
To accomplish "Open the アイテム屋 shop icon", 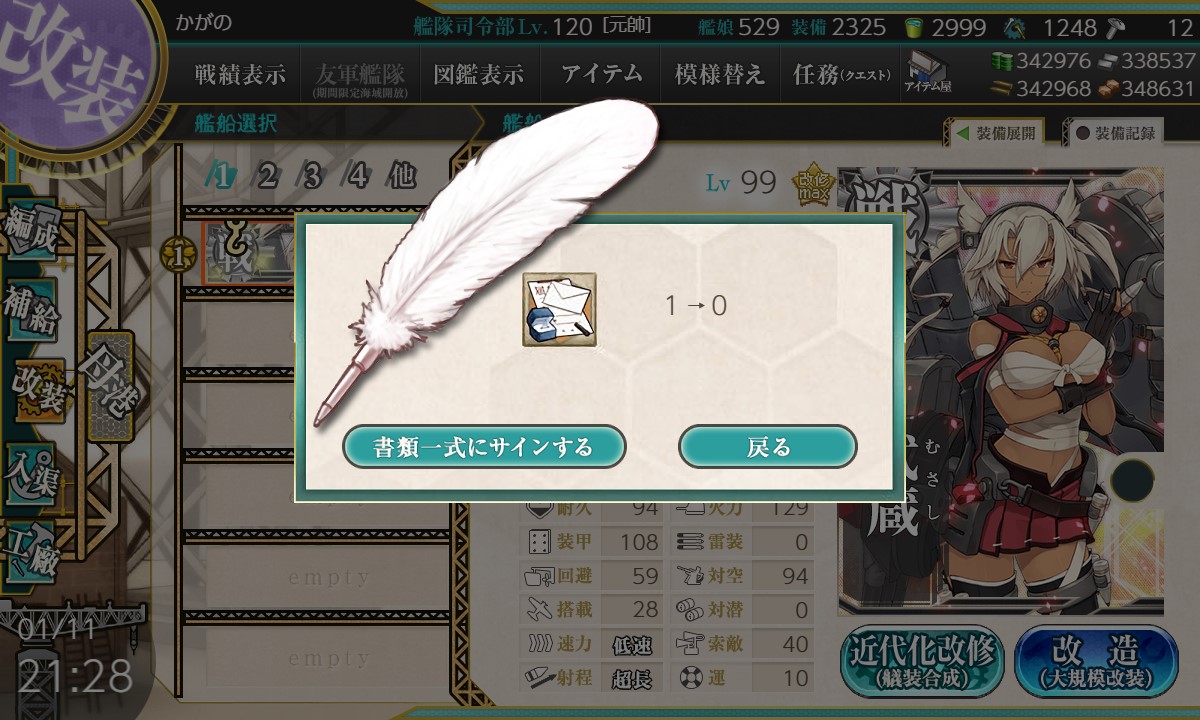I will pyautogui.click(x=928, y=71).
